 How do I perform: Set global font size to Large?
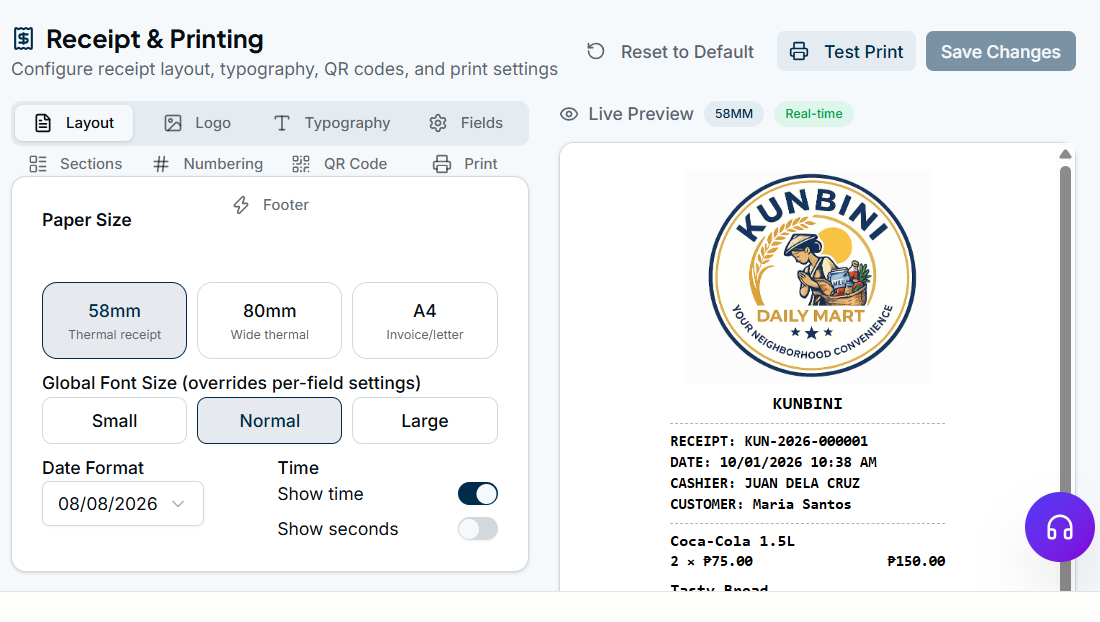(424, 421)
